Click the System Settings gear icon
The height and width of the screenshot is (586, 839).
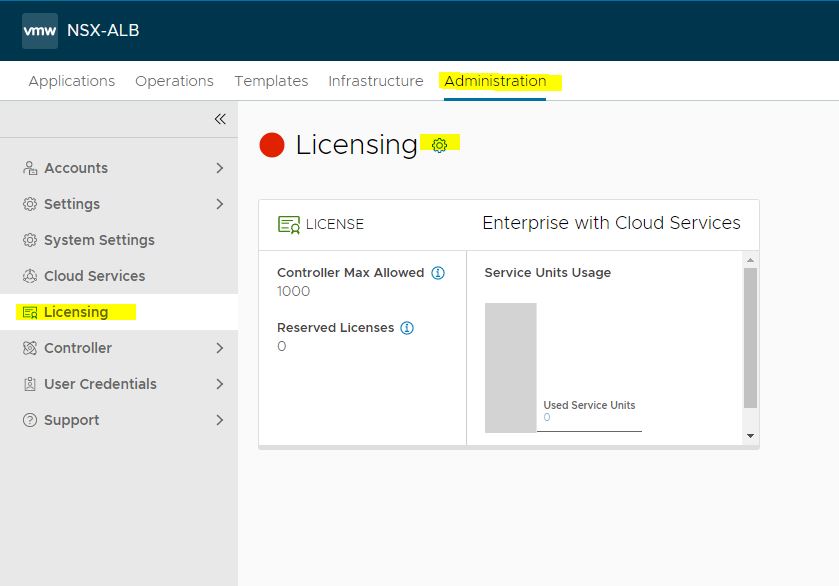pos(30,240)
